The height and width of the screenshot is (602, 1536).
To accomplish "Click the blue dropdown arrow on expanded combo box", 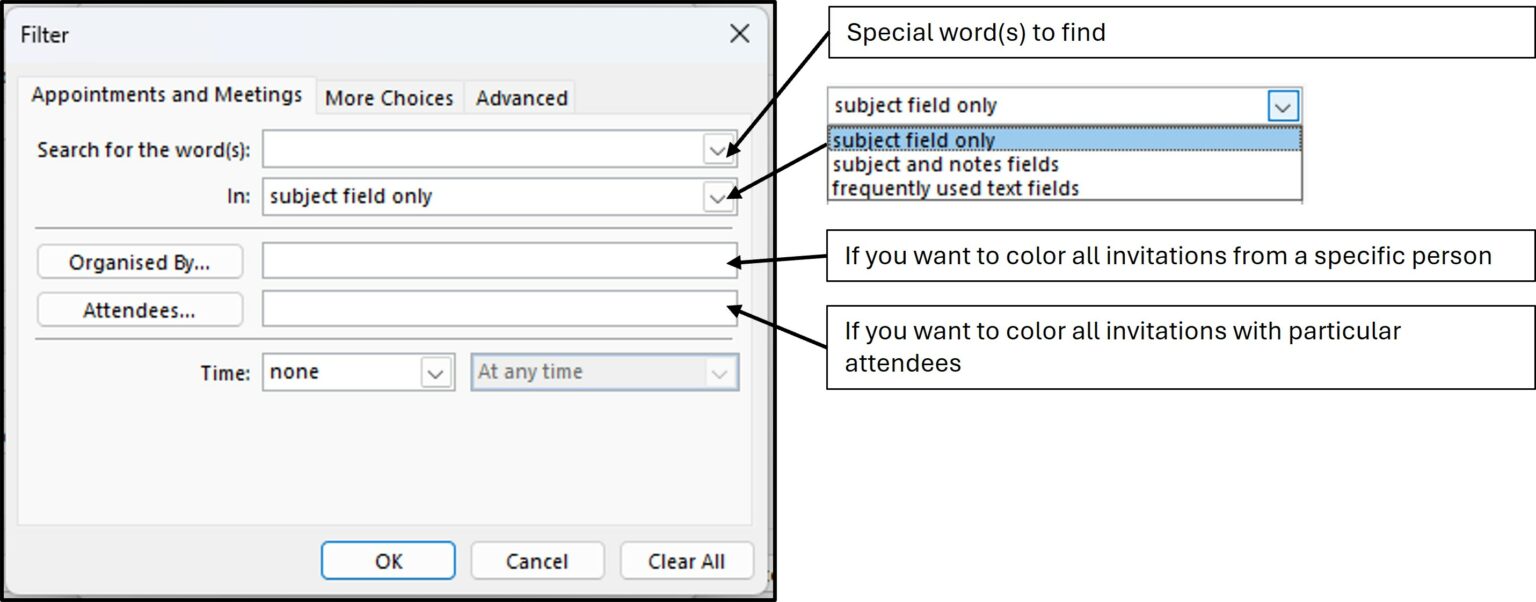I will (1283, 105).
